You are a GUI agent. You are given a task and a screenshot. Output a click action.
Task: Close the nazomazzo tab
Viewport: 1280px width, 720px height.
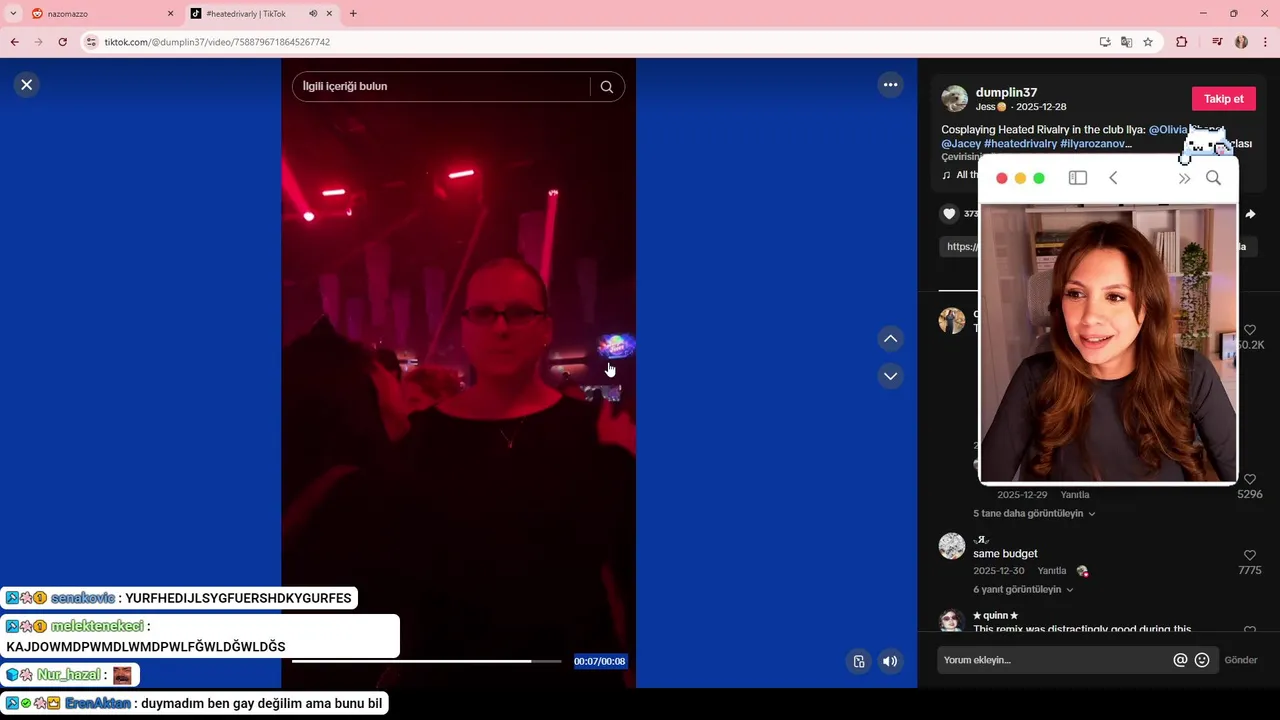[x=170, y=14]
